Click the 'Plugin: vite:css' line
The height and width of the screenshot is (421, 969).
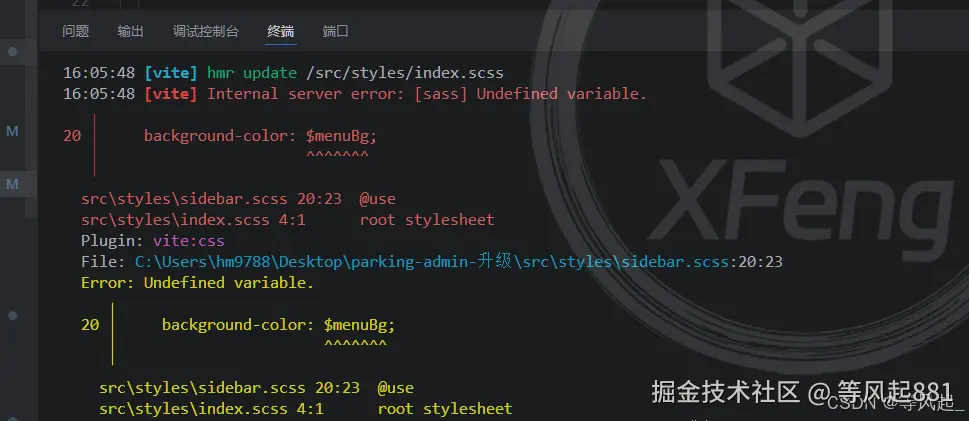(x=153, y=240)
